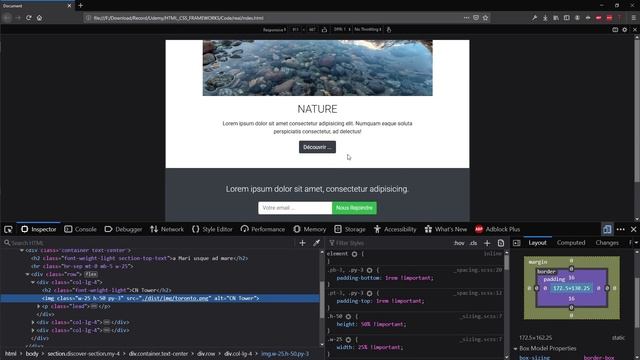Open the Changes sidebar tab
640x360 pixels.
click(607, 243)
